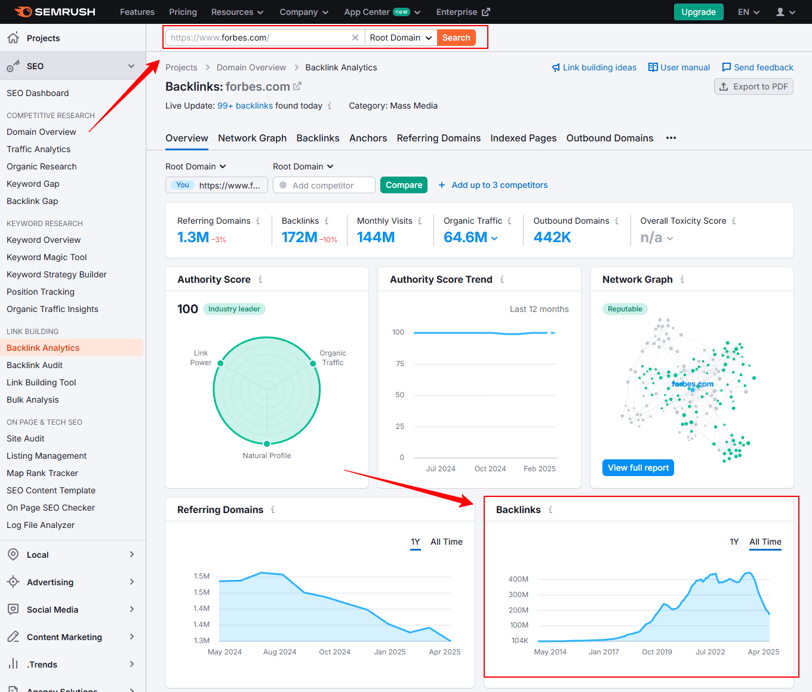
Task: Click info icon beside Network Graph title
Action: pyautogui.click(x=682, y=280)
